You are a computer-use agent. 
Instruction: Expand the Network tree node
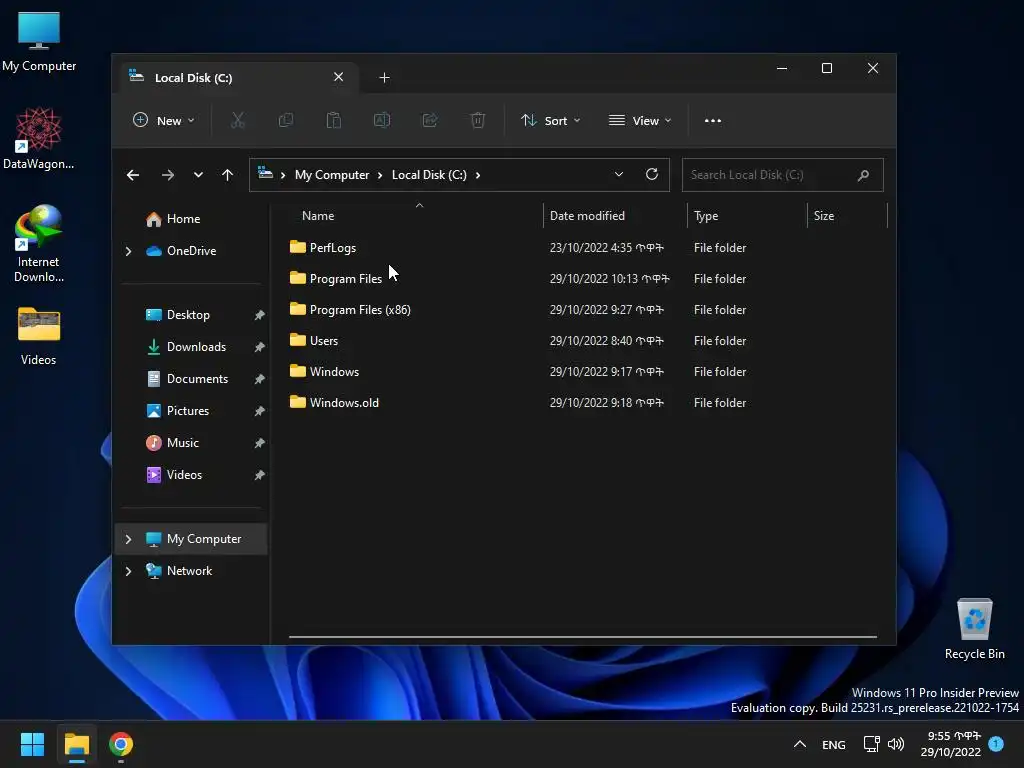[128, 571]
